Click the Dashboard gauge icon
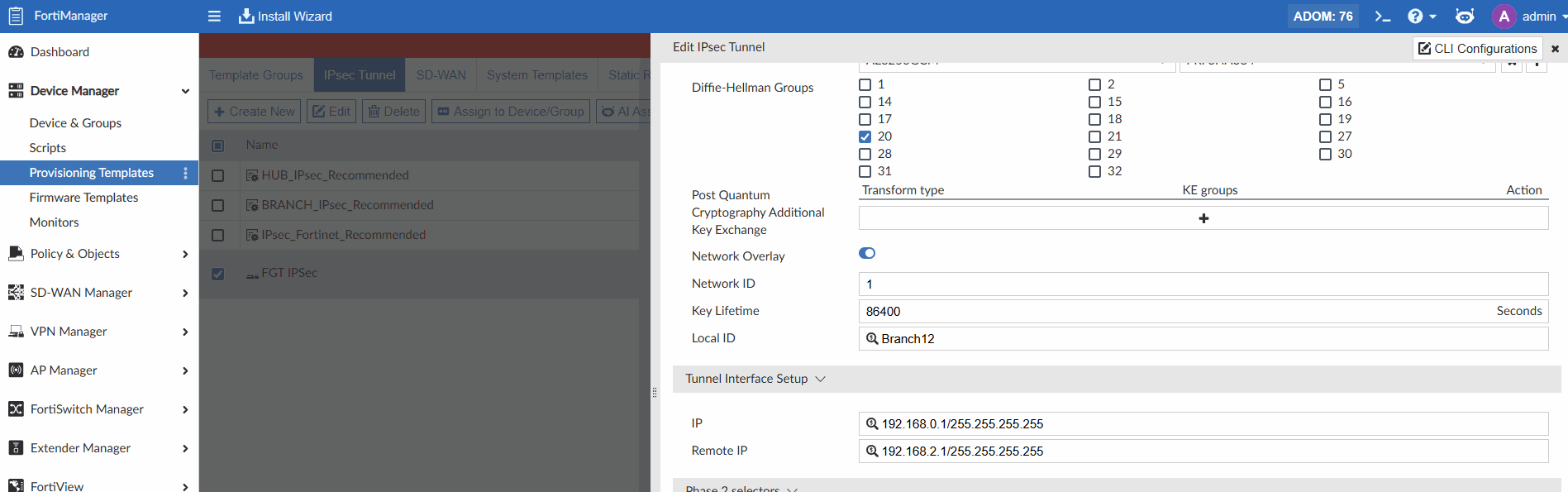The image size is (1568, 492). 16,52
